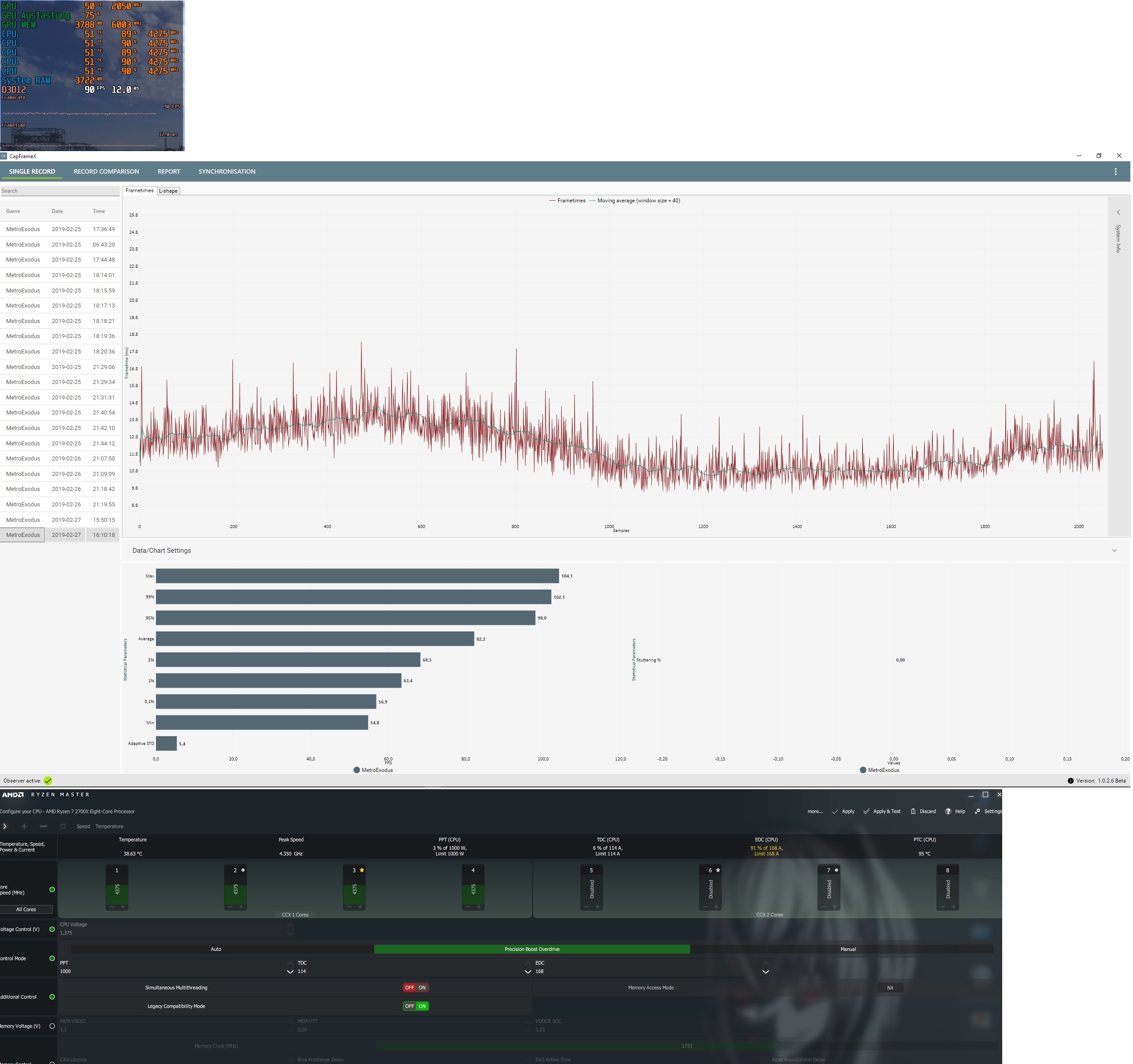Click the Ryzen Master Help question icon
Image resolution: width=1133 pixels, height=1064 pixels.
(x=948, y=812)
